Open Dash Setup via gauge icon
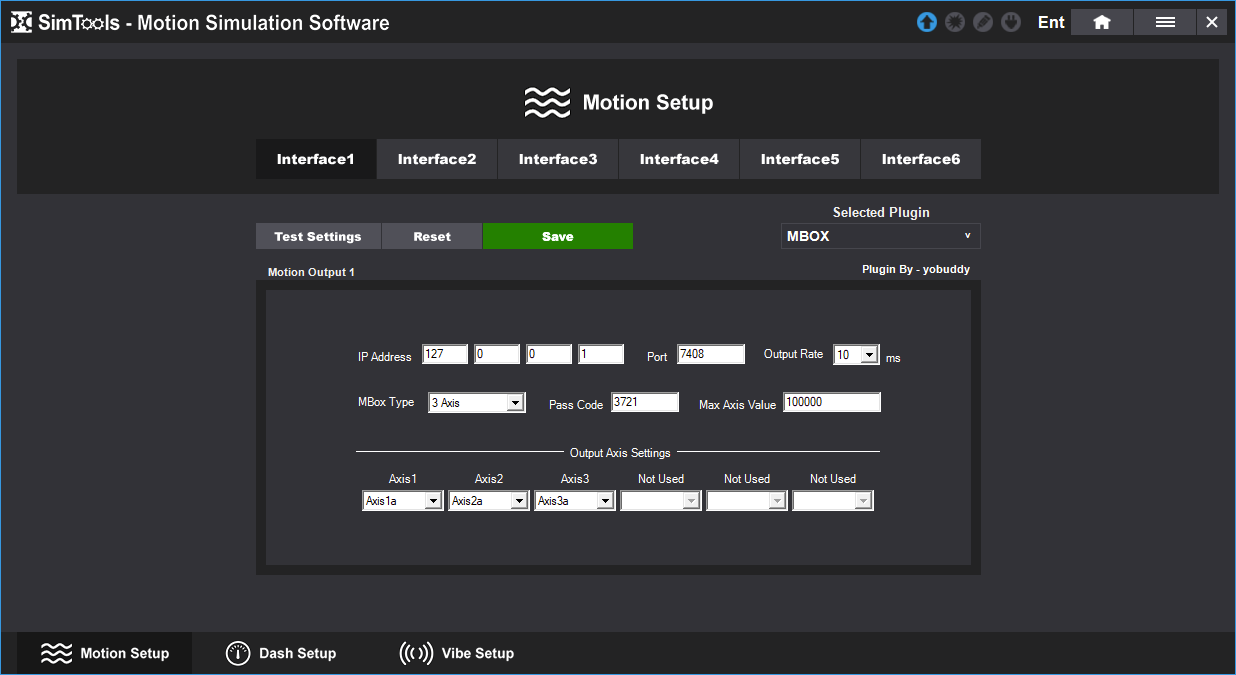Screen dimensions: 1236x675 tap(237, 653)
